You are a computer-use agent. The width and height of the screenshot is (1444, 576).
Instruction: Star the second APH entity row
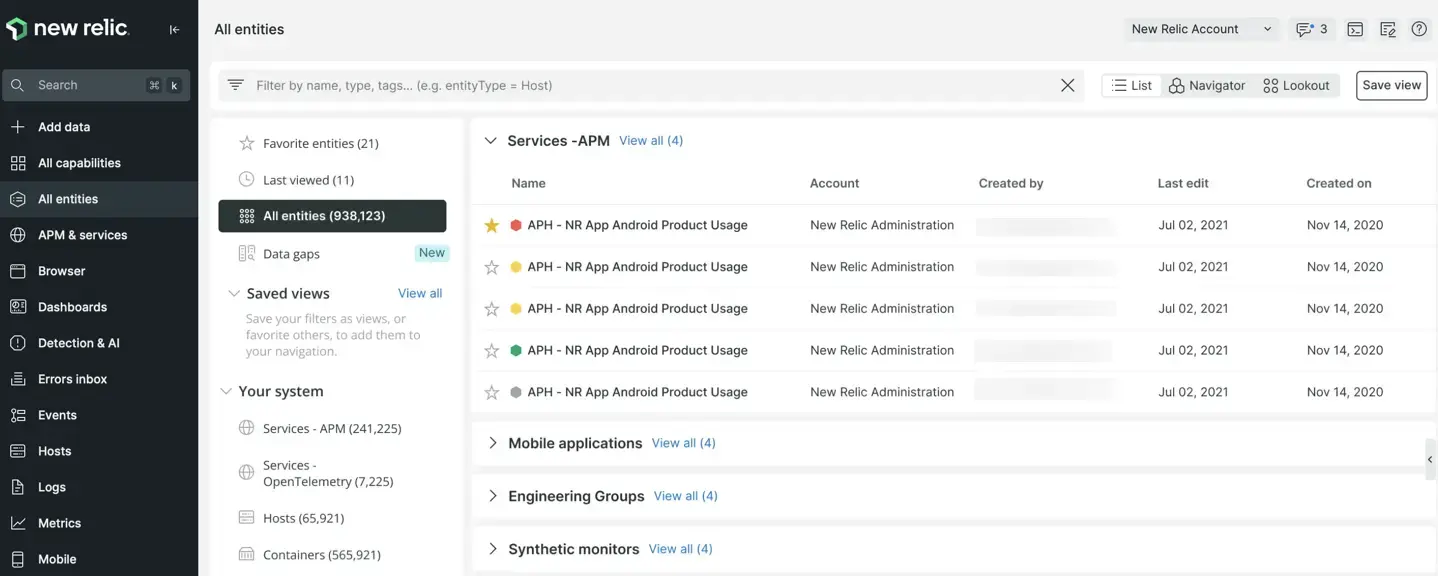tap(491, 268)
